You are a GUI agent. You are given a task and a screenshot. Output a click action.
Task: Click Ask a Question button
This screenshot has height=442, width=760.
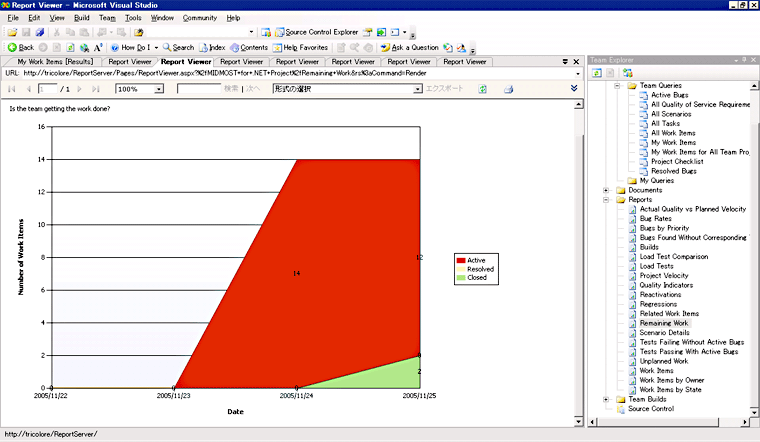[410, 47]
